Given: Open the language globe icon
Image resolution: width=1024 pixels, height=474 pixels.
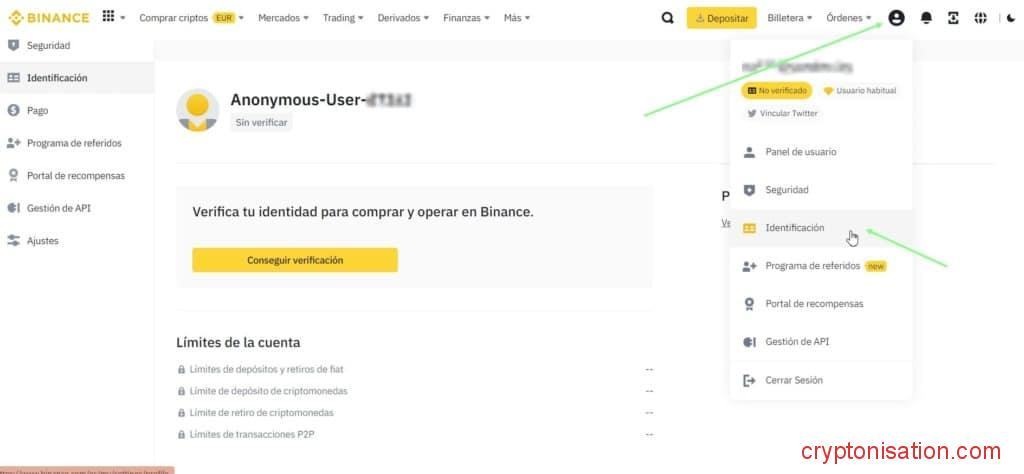Looking at the screenshot, I should (980, 18).
